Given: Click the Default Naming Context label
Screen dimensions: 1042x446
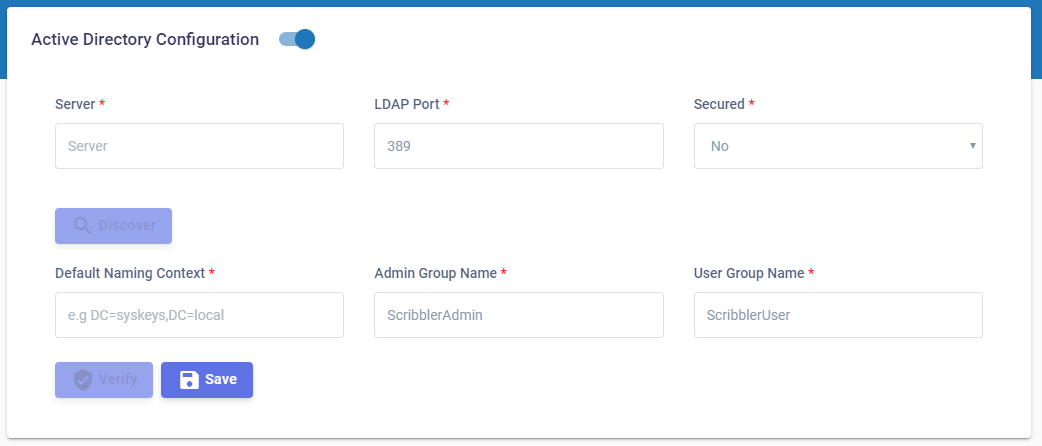Looking at the screenshot, I should (x=130, y=273).
